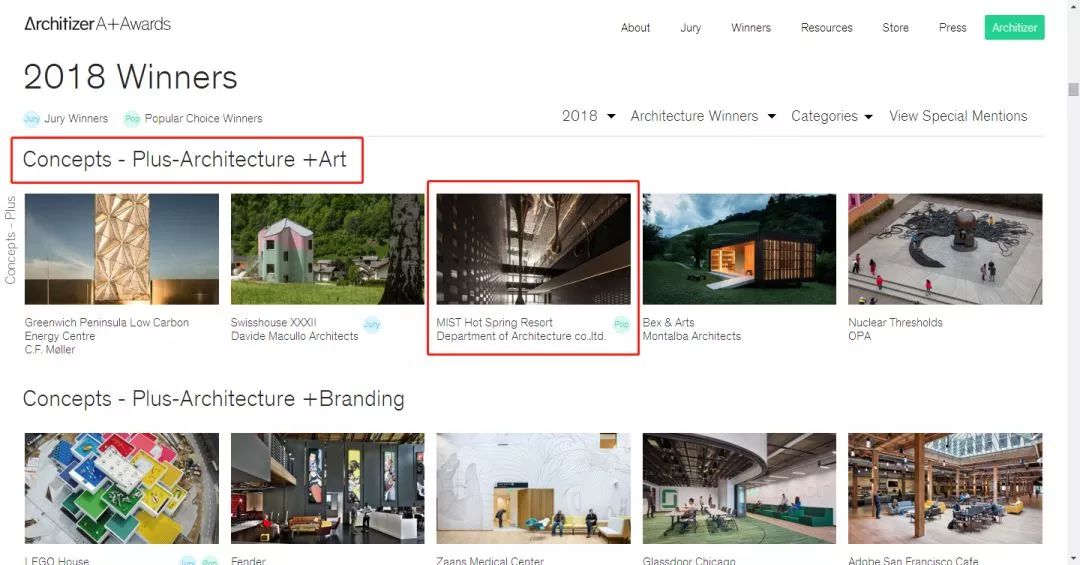Open the Resources menu item

click(x=826, y=27)
